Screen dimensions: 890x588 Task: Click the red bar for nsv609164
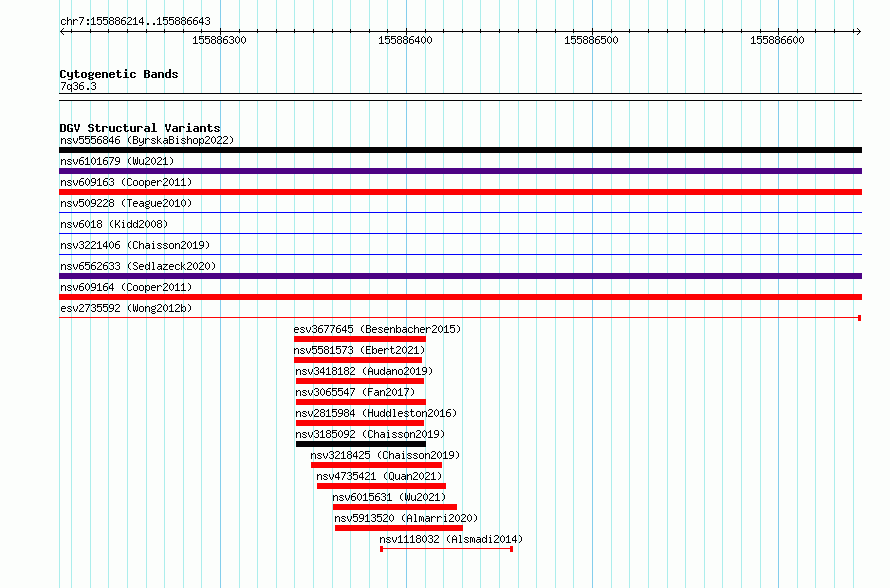pyautogui.click(x=460, y=297)
